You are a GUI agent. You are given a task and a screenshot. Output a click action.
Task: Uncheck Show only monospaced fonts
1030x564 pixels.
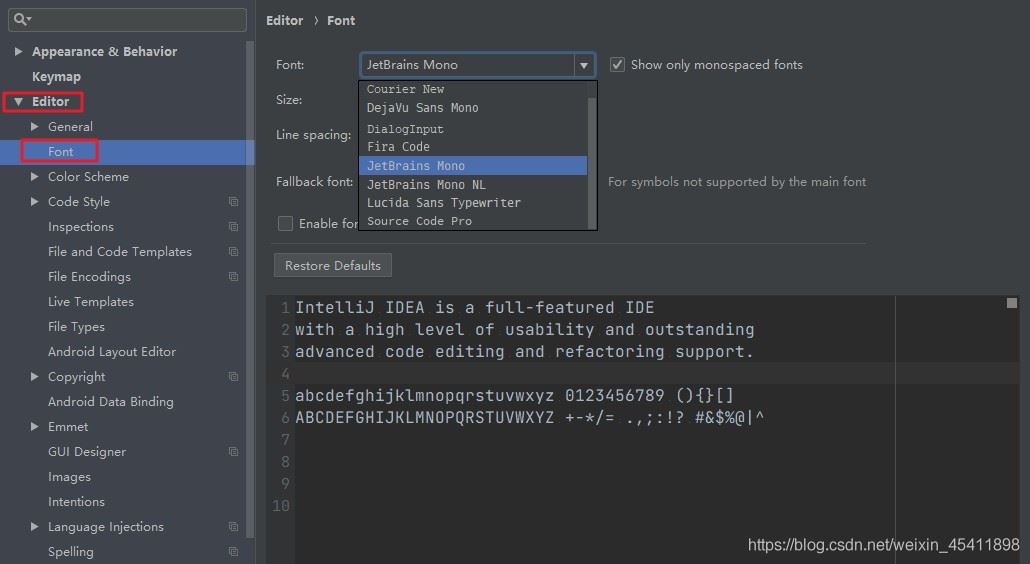618,65
